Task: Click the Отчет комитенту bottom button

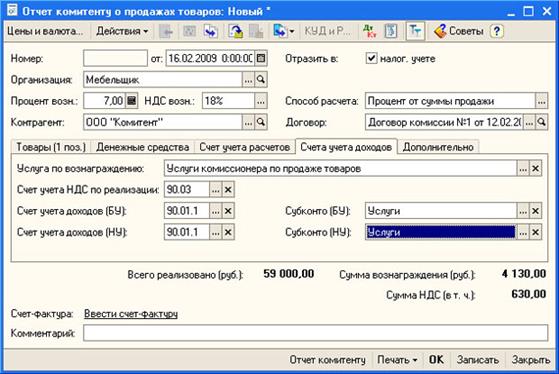Action: [327, 360]
